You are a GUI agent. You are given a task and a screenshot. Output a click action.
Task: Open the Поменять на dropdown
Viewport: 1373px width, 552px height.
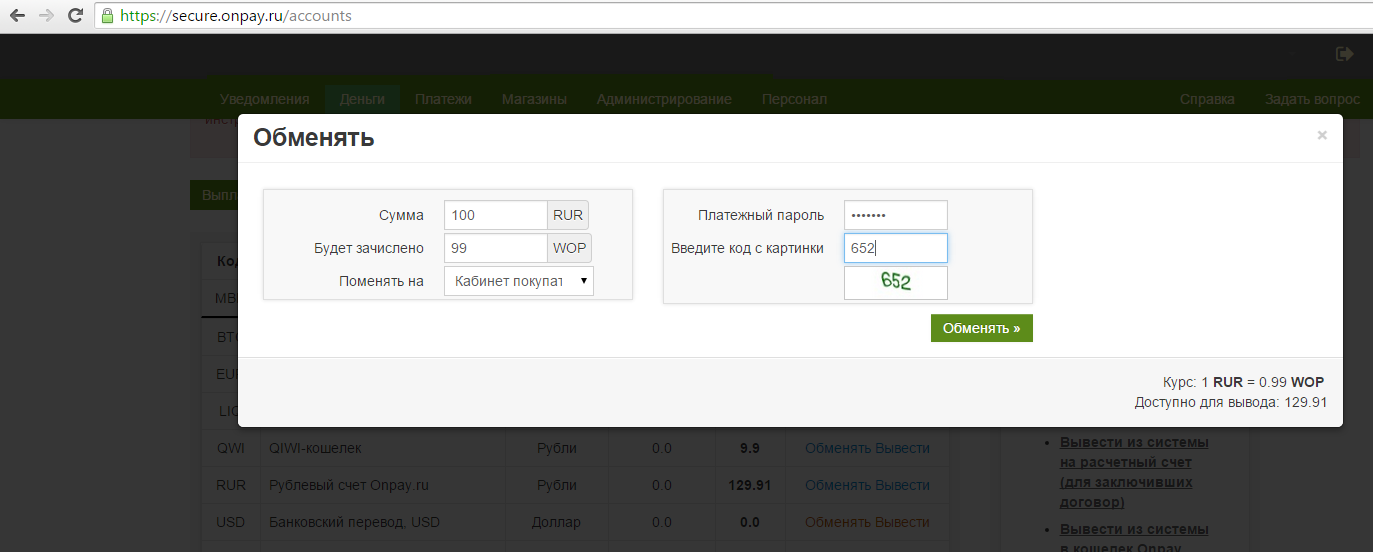(x=518, y=281)
